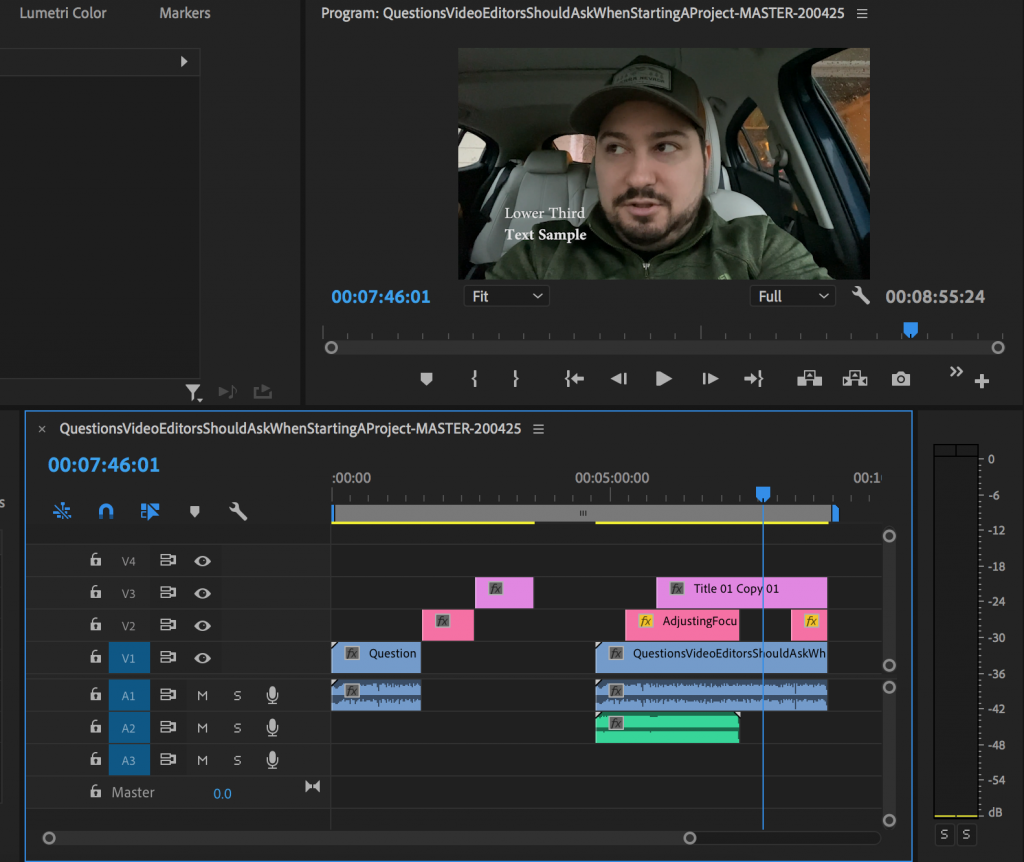Click Master track go-to-end icon
Image resolution: width=1024 pixels, height=862 pixels.
point(312,786)
